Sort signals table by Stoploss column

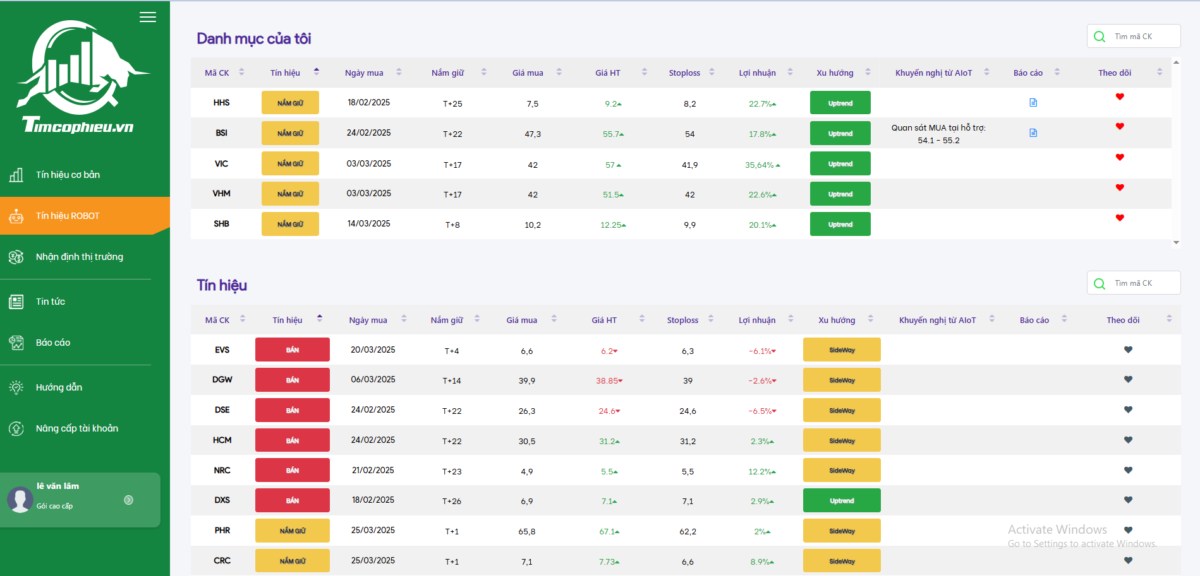pos(712,320)
